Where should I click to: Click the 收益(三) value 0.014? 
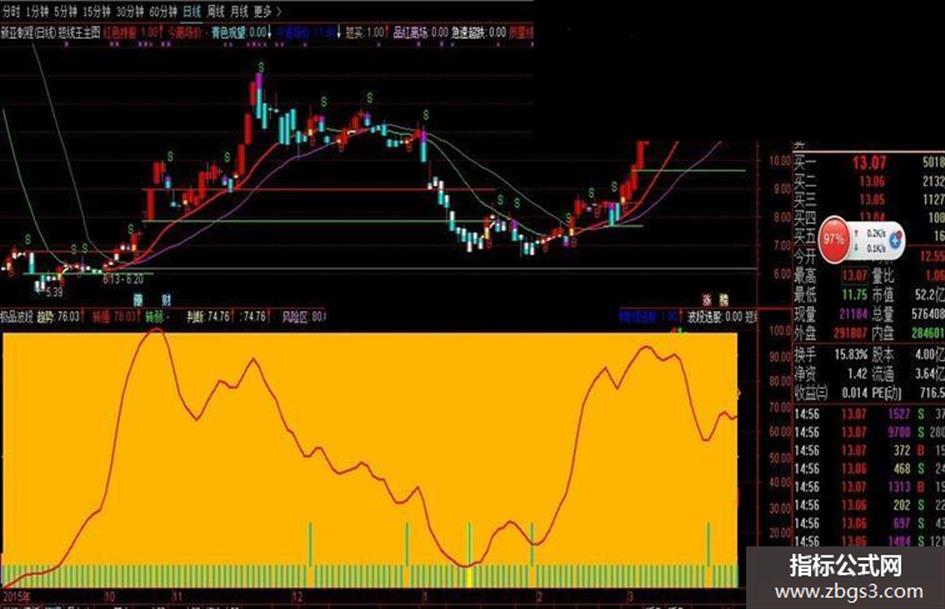[855, 393]
